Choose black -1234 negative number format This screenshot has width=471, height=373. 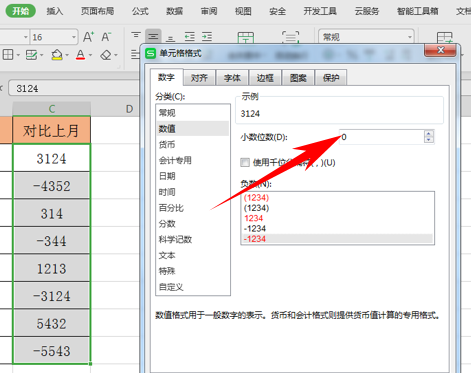tap(337, 229)
